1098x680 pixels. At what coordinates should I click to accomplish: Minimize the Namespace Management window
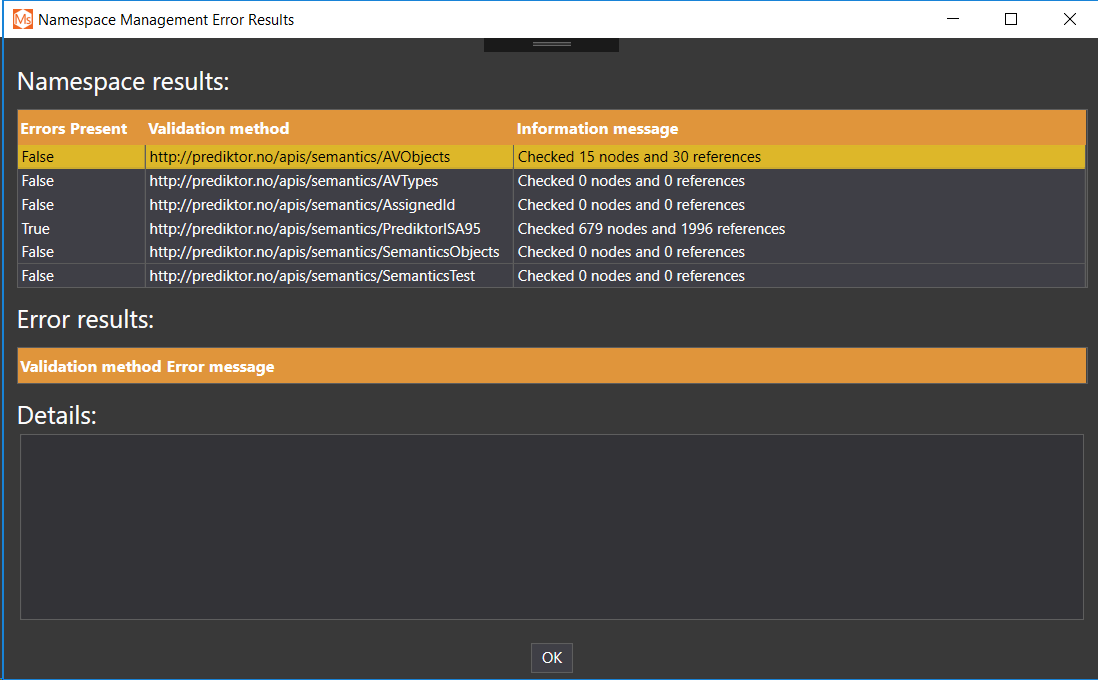point(953,19)
